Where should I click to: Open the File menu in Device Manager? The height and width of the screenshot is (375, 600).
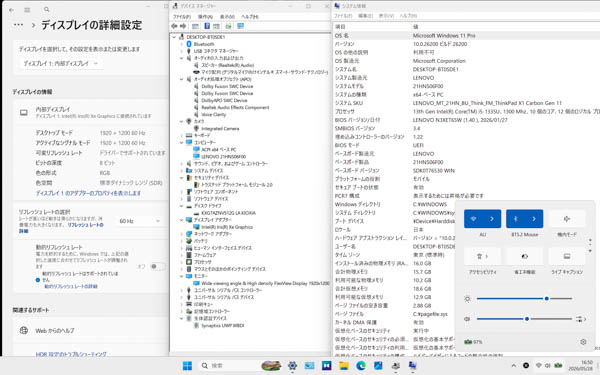(x=182, y=17)
